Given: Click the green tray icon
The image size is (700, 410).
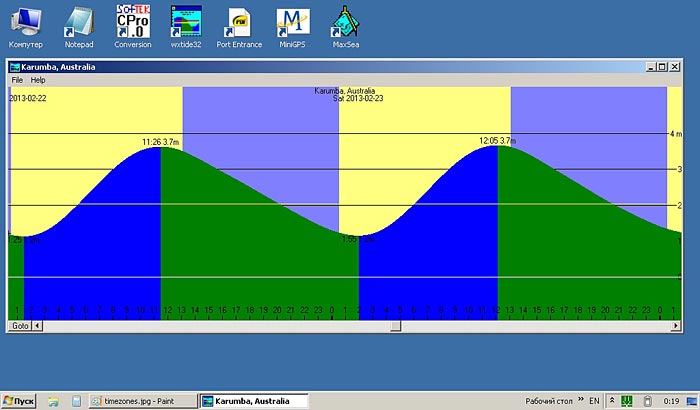Looking at the screenshot, I should 627,401.
